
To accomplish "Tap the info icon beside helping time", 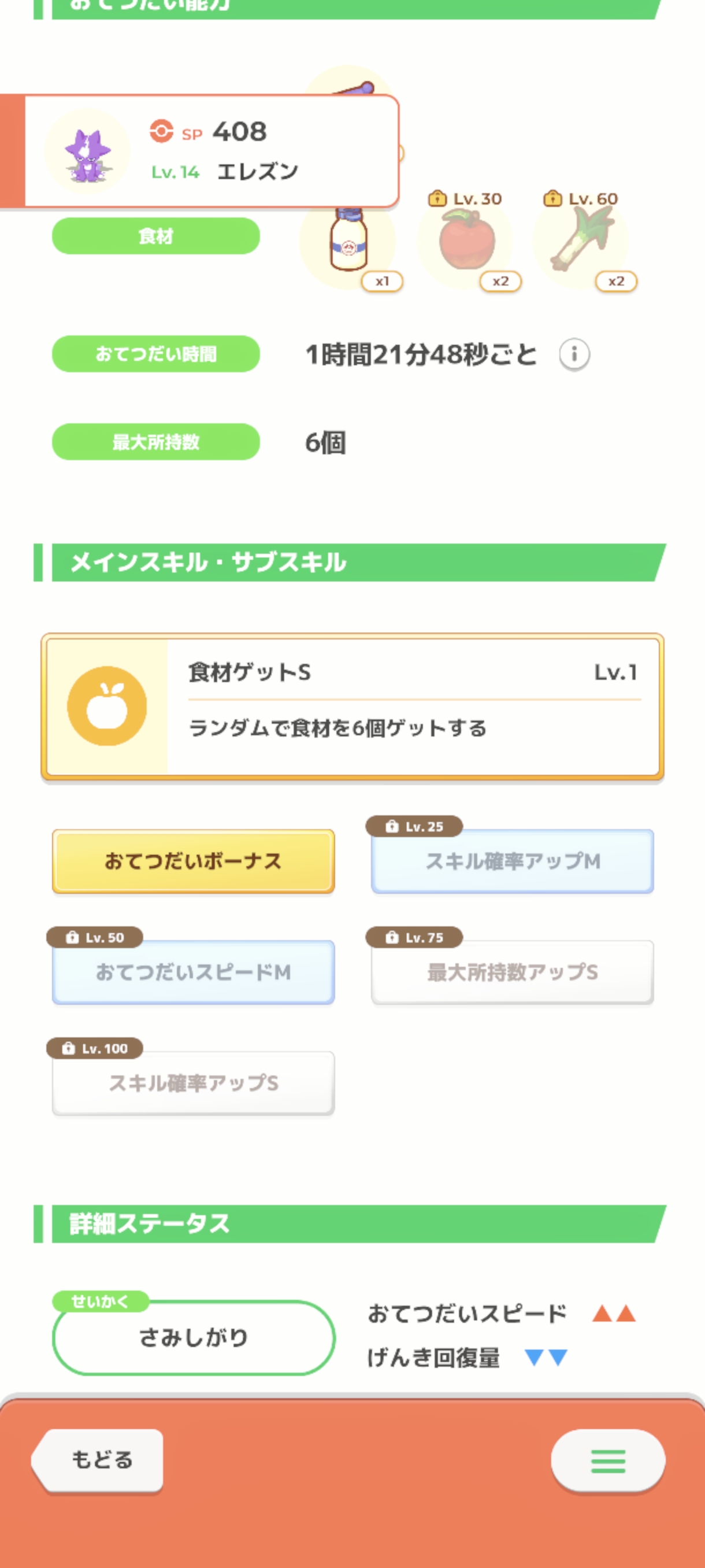I will [x=574, y=354].
